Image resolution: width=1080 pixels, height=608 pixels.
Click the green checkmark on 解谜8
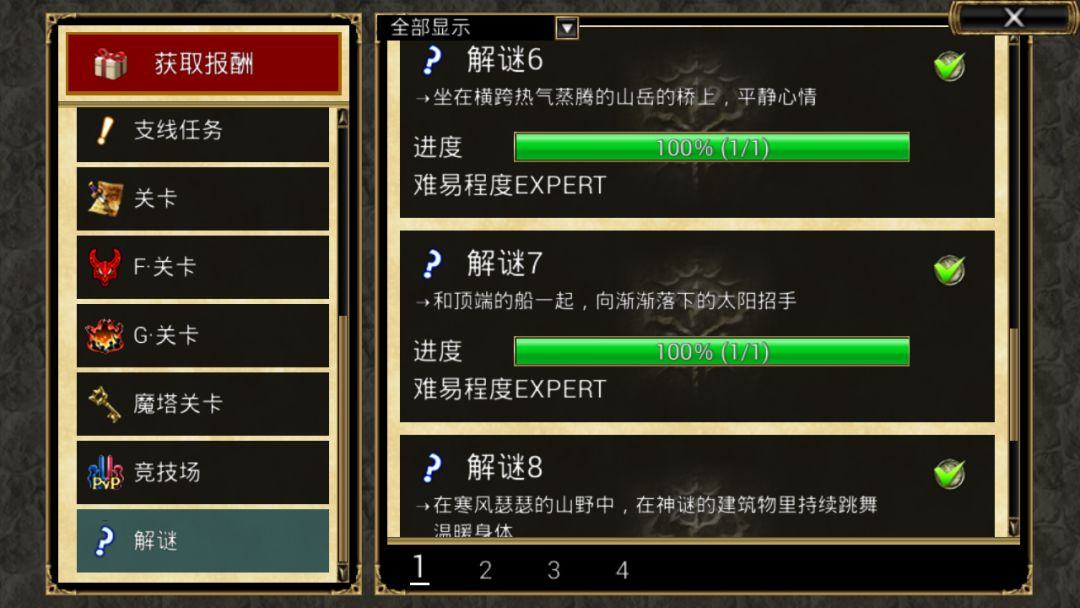click(949, 474)
